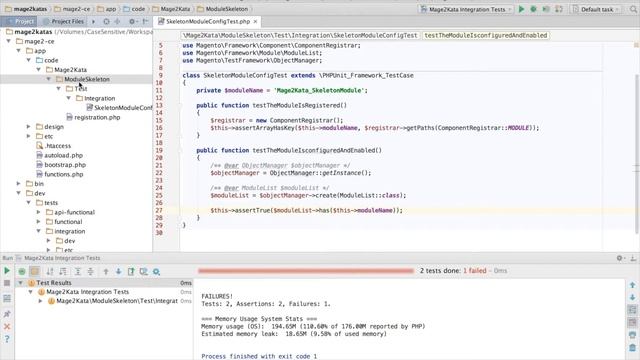Clear console output with trash icon
Screen dimensions: 640x360
coord(632,347)
